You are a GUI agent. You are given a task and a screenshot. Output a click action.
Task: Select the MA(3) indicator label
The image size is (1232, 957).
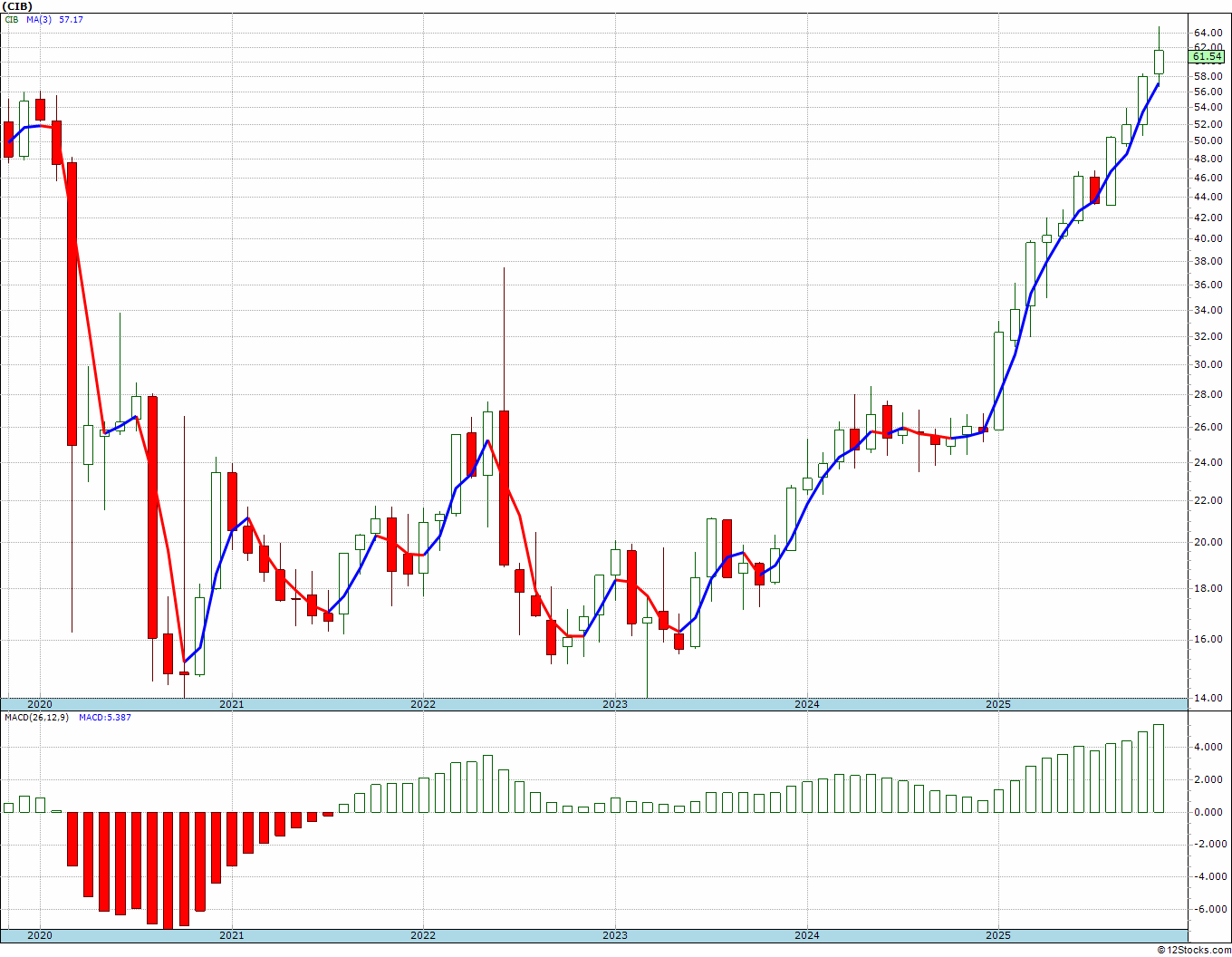(41, 20)
